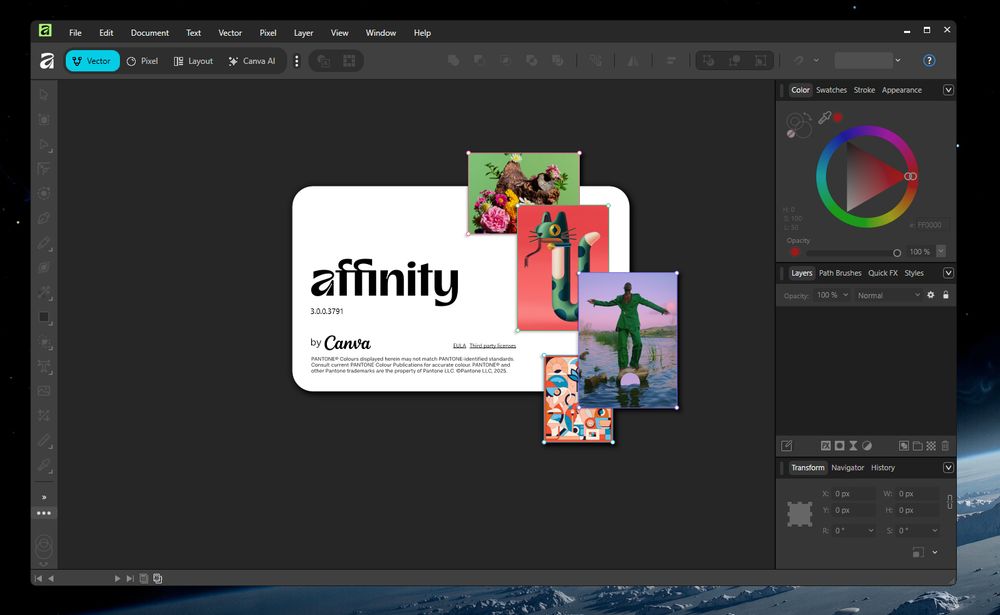Toggle the aspect ratio link in Transform

coord(950,502)
